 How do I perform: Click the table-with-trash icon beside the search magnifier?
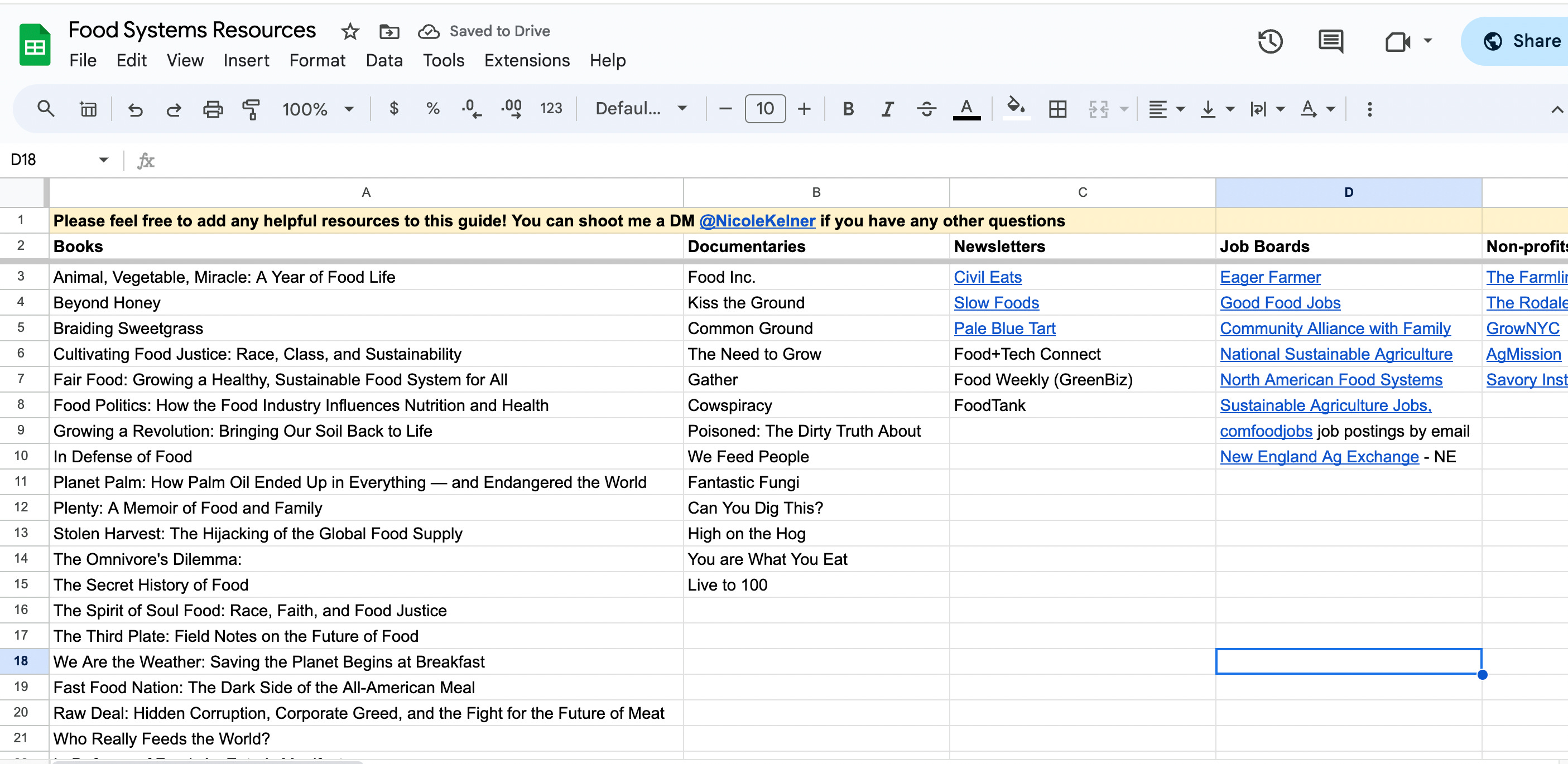(x=88, y=109)
